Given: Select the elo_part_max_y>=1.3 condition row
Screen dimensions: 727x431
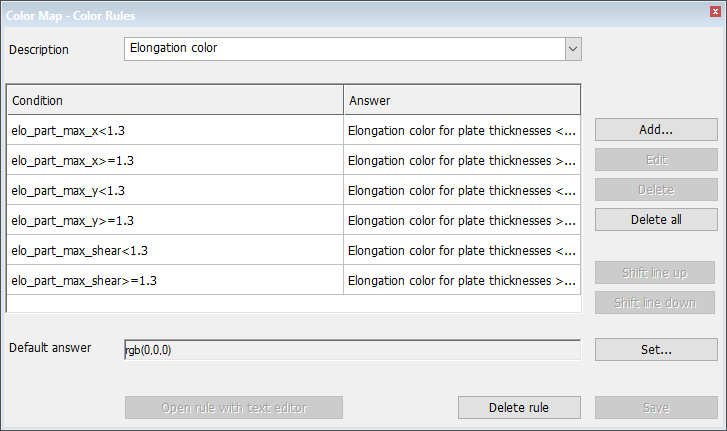Looking at the screenshot, I should coord(175,220).
